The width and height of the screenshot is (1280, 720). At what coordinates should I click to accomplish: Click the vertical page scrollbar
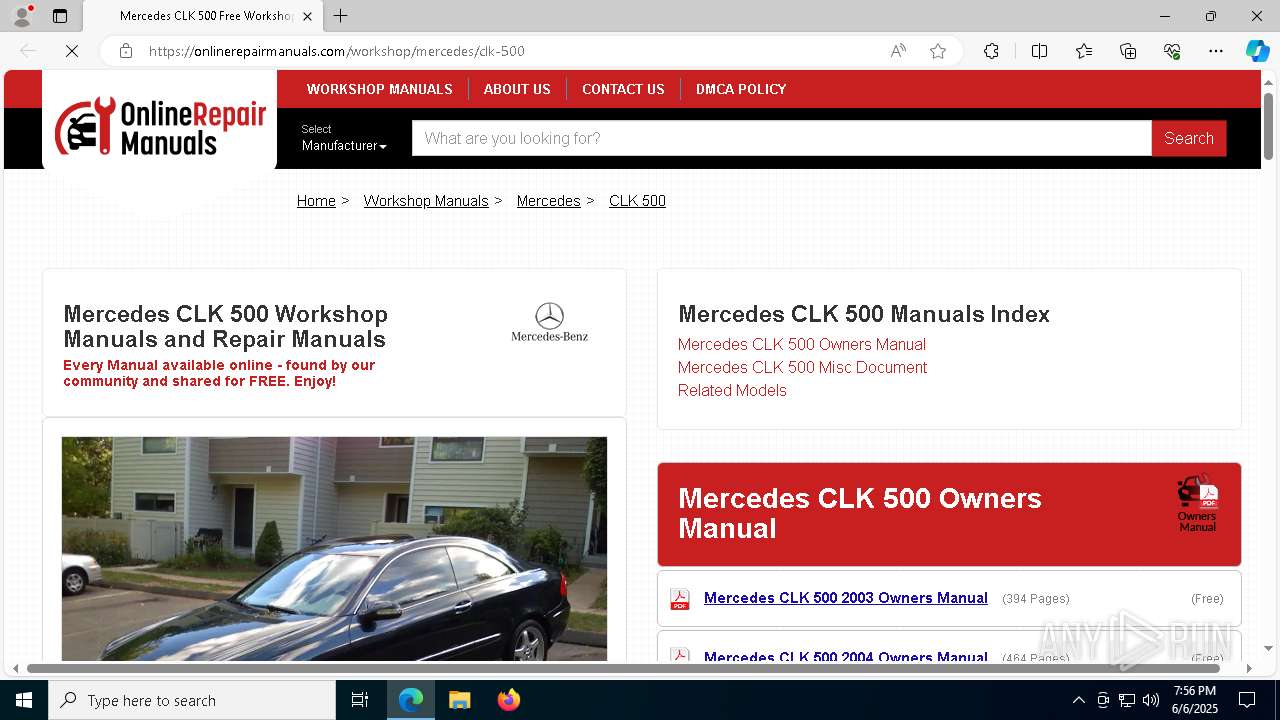(1268, 126)
